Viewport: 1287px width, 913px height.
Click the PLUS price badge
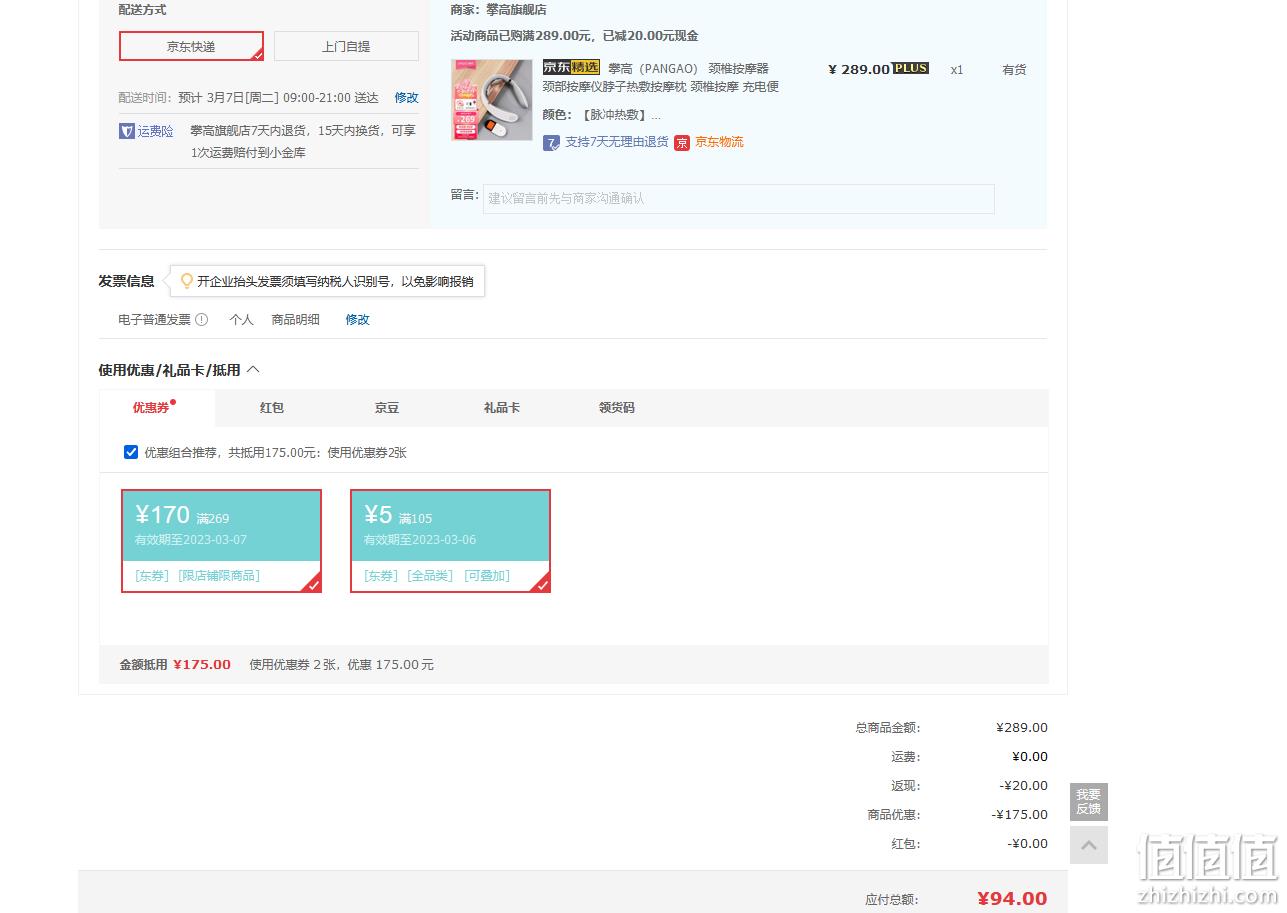[911, 68]
